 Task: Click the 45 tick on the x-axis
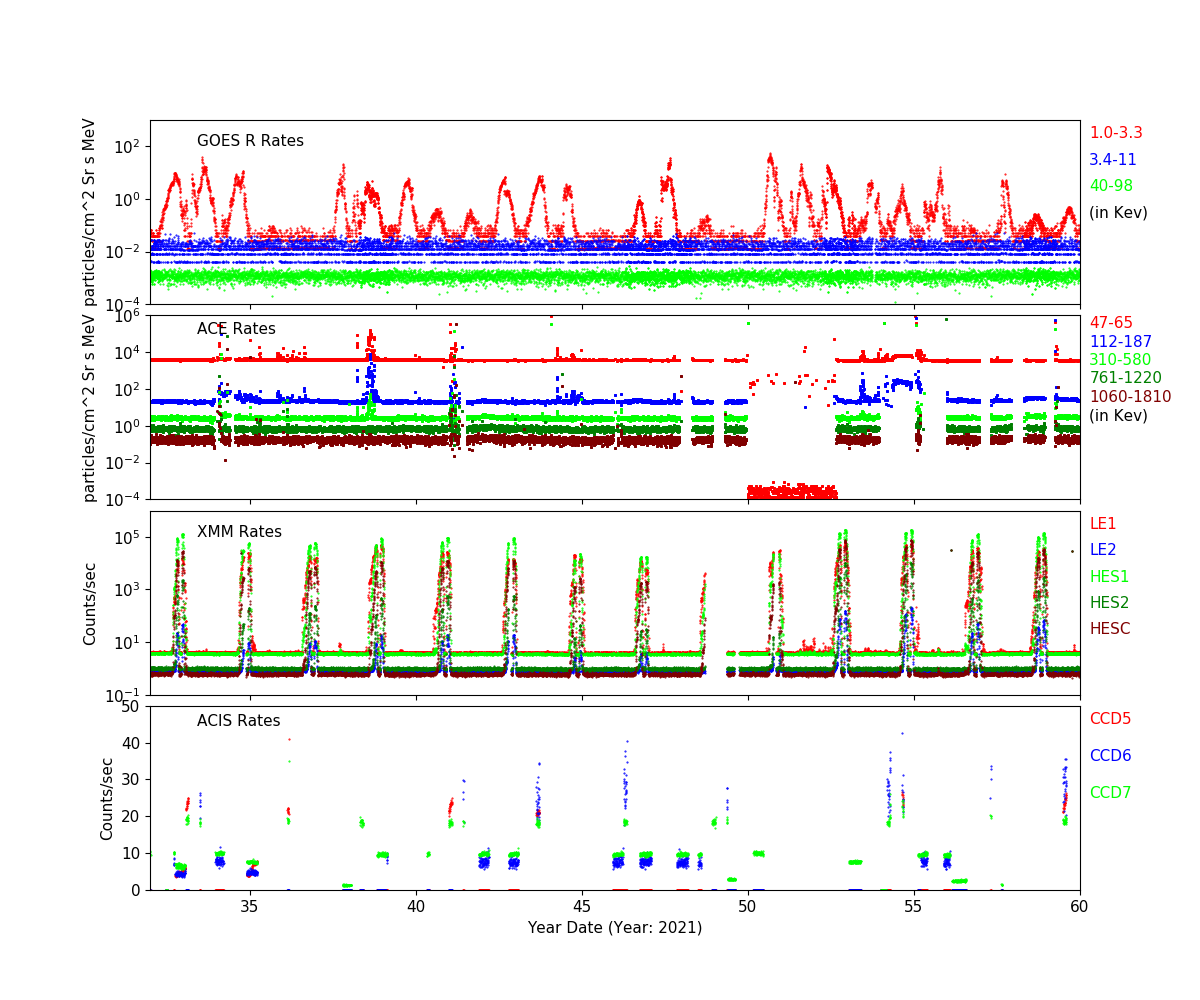[582, 905]
